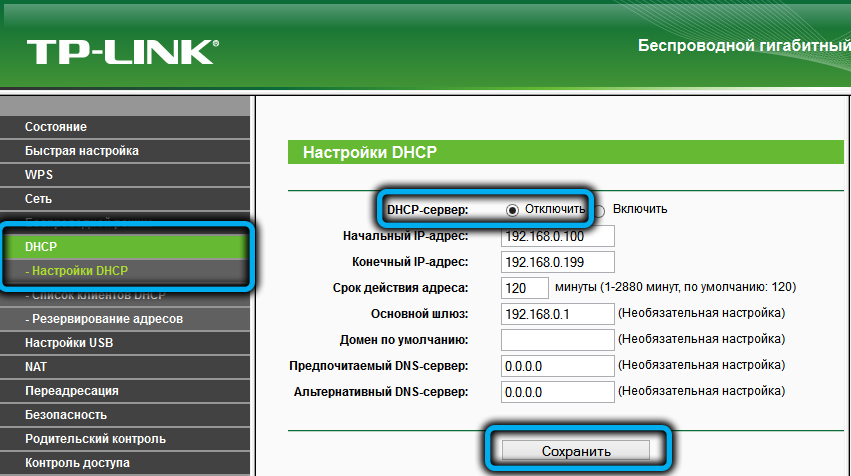The width and height of the screenshot is (851, 476).
Task: Click the TP-LINK logo
Action: tap(122, 51)
